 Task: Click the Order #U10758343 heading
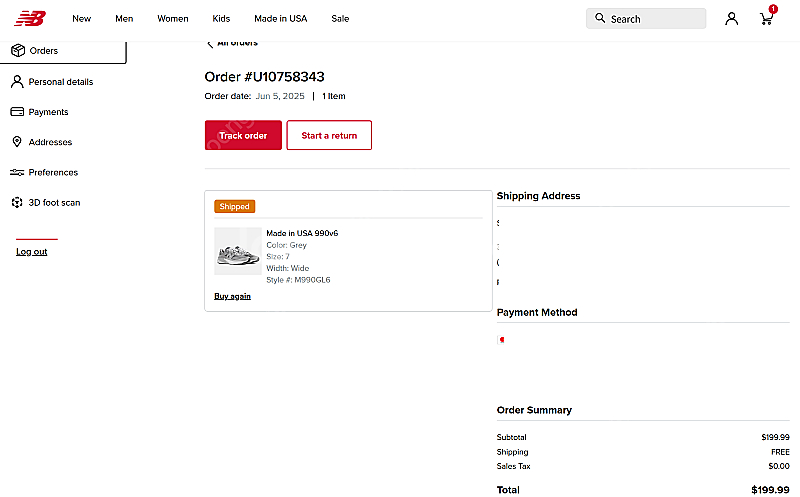click(264, 77)
